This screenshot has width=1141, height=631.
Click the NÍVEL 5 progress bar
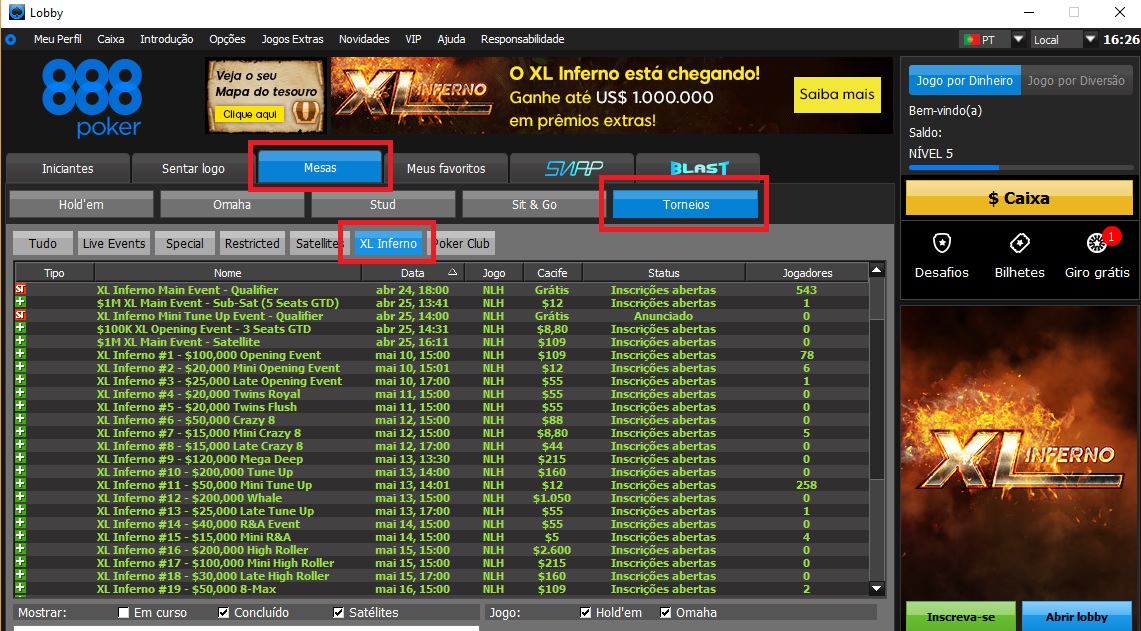point(1019,167)
